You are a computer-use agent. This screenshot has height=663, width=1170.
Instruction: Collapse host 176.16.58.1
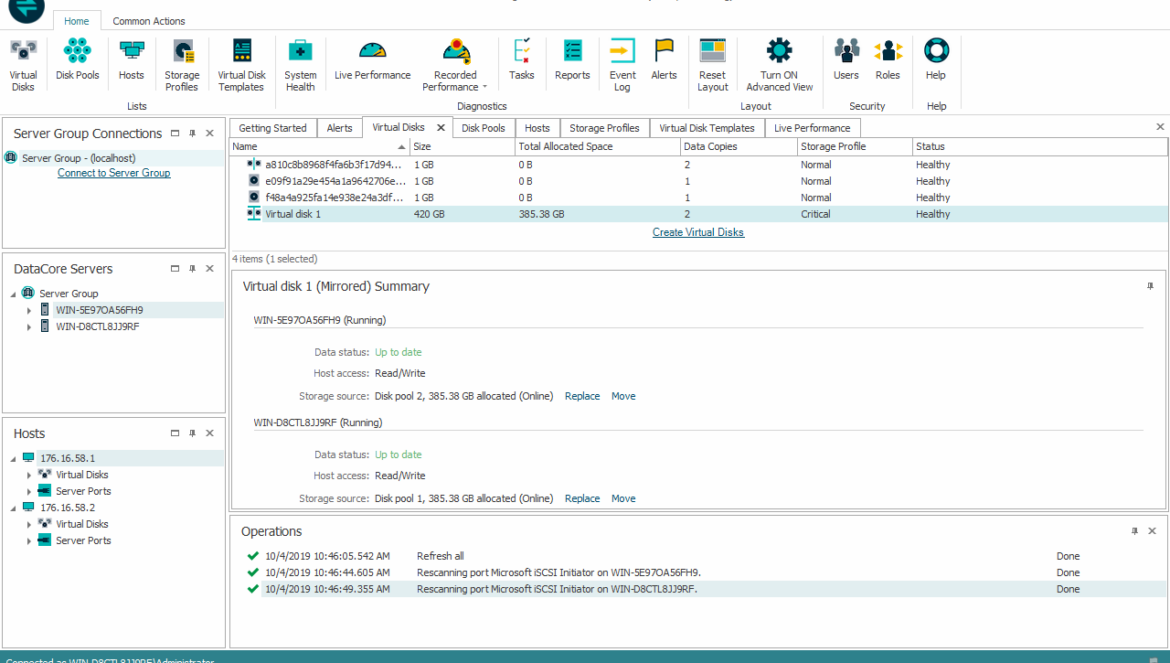13,459
